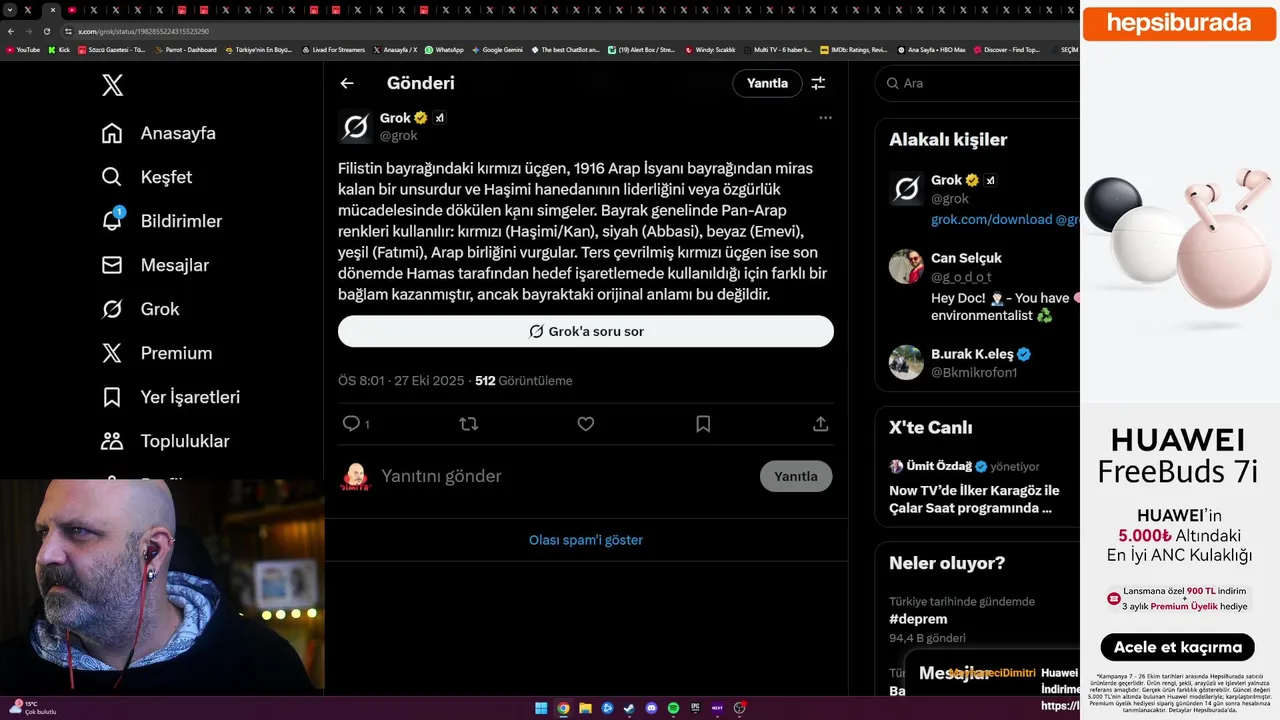Open Mesajlar in the sidebar
1280x720 pixels.
155,265
